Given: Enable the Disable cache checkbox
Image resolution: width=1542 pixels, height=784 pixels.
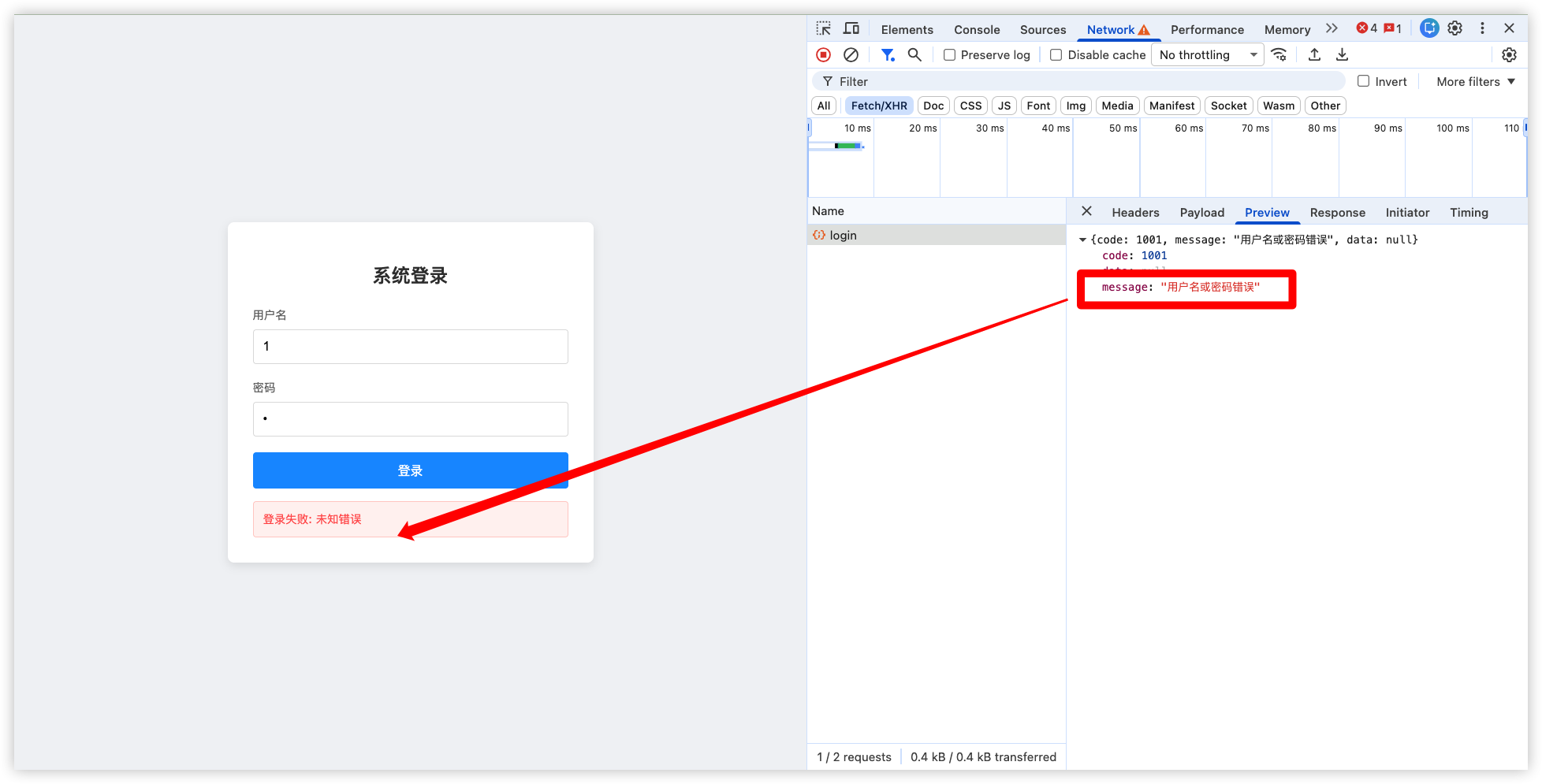Looking at the screenshot, I should point(1056,55).
